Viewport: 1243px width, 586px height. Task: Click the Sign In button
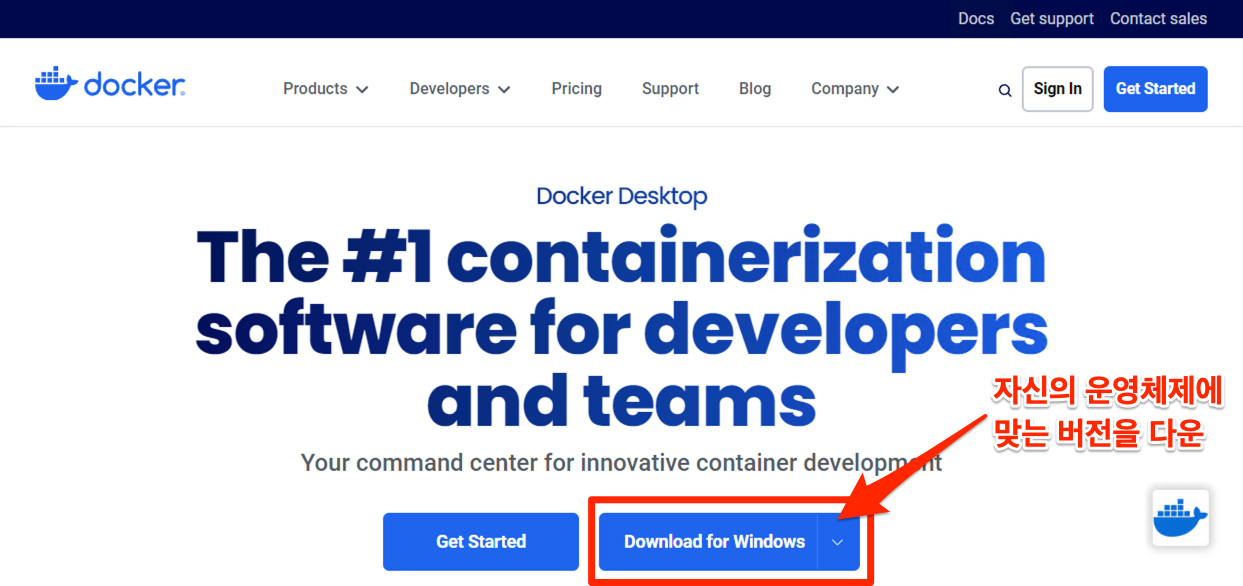[x=1057, y=89]
